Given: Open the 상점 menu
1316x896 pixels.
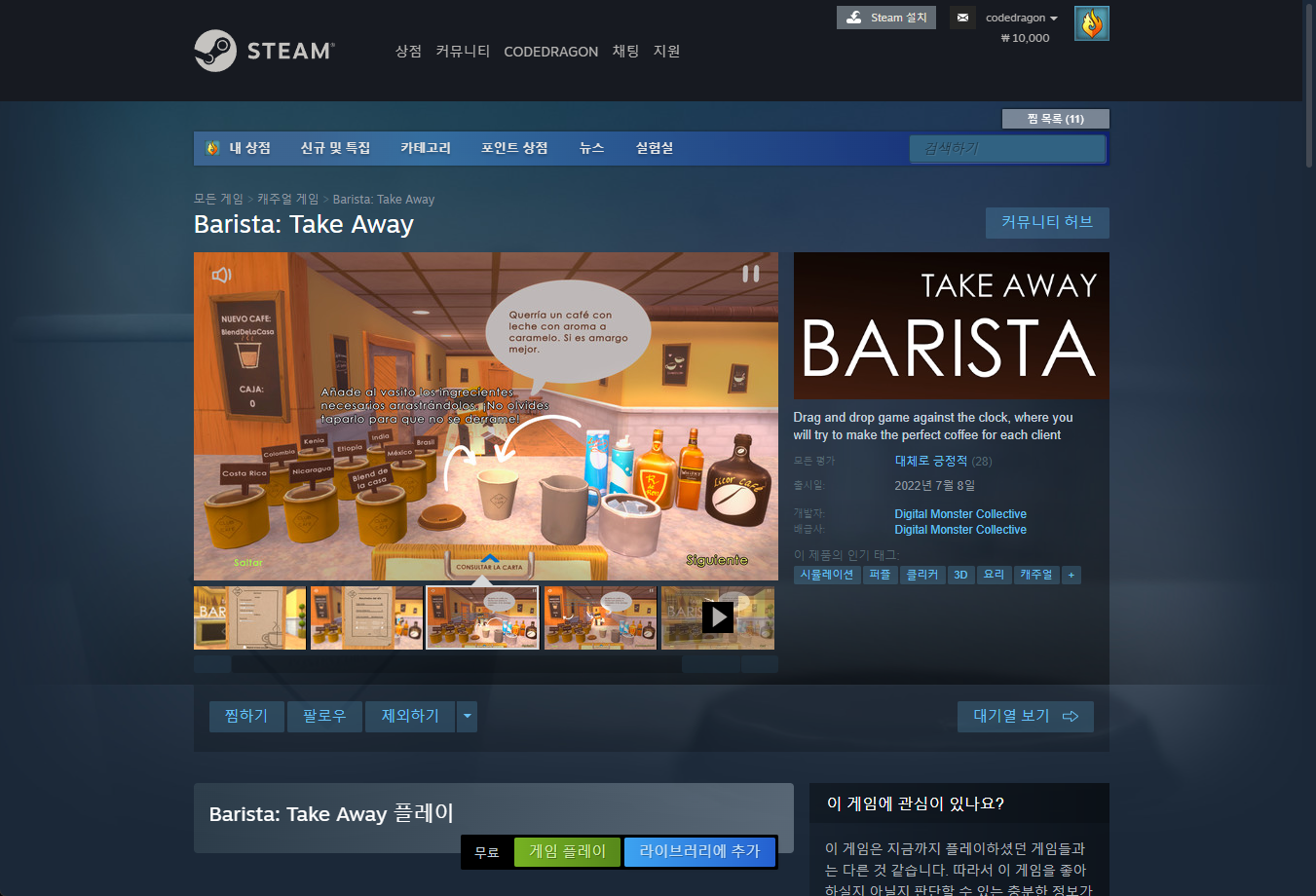Looking at the screenshot, I should (x=408, y=51).
